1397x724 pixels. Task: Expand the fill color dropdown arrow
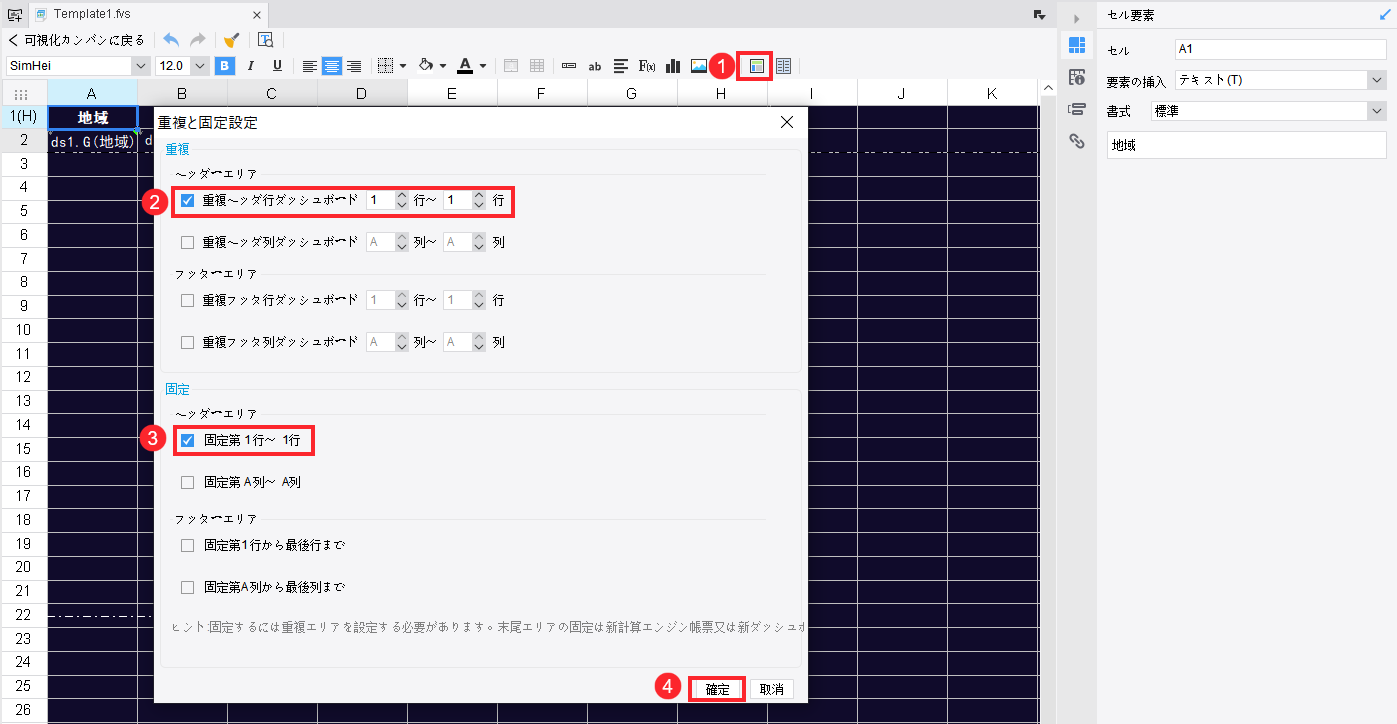point(443,66)
